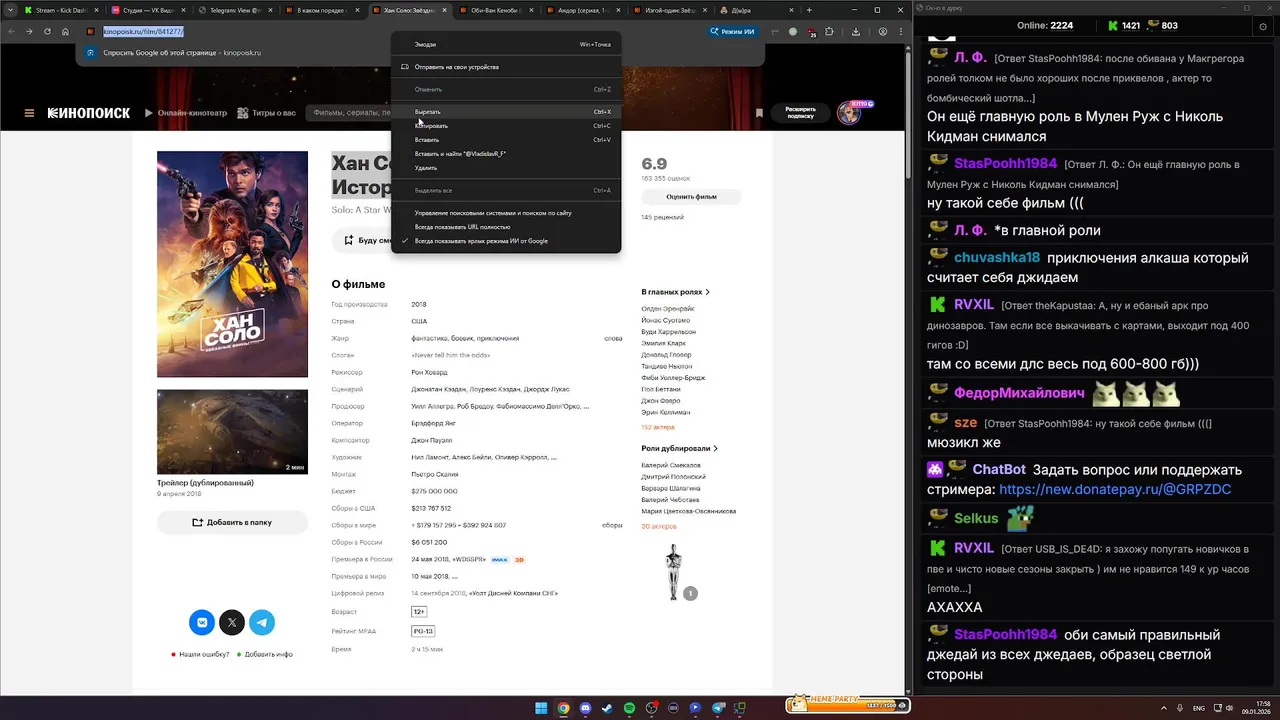Select 'Копировать' in the context menu

click(x=506, y=126)
